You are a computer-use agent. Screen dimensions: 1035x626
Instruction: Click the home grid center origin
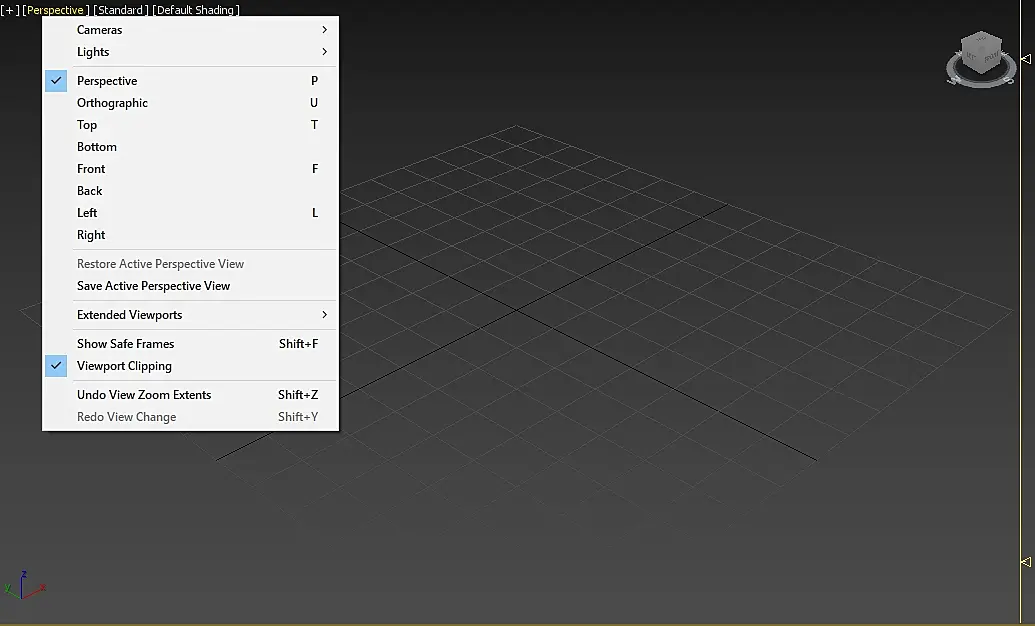[x=516, y=310]
